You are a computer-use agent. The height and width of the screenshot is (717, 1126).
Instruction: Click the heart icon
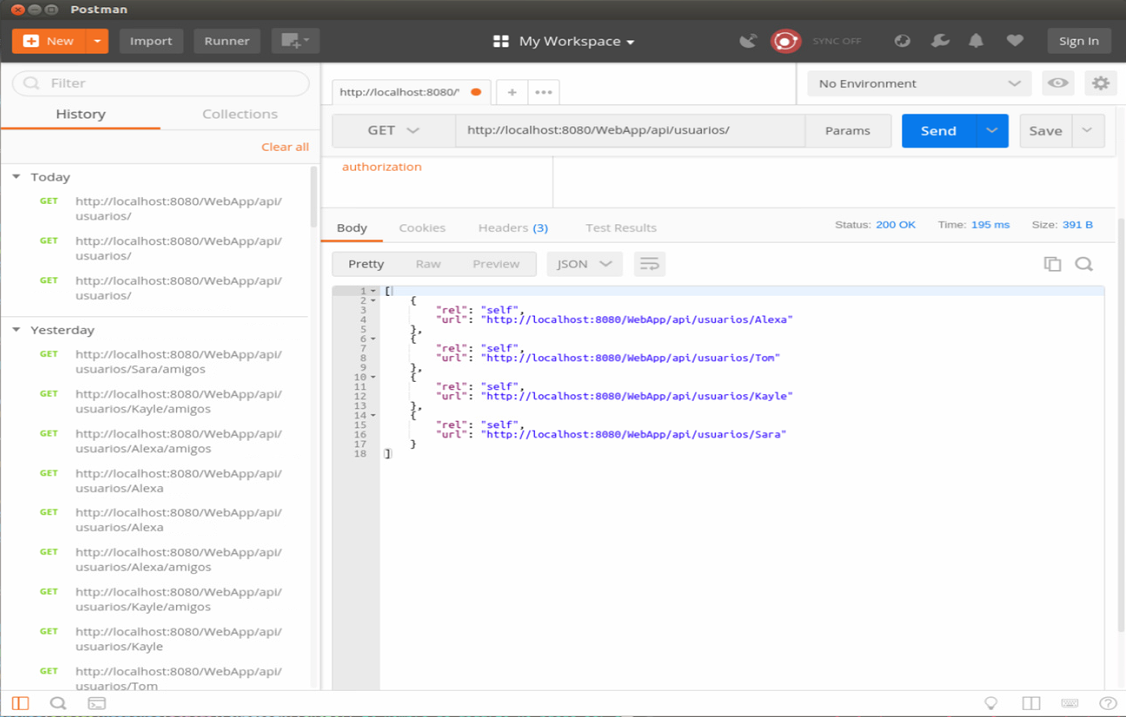click(1015, 41)
